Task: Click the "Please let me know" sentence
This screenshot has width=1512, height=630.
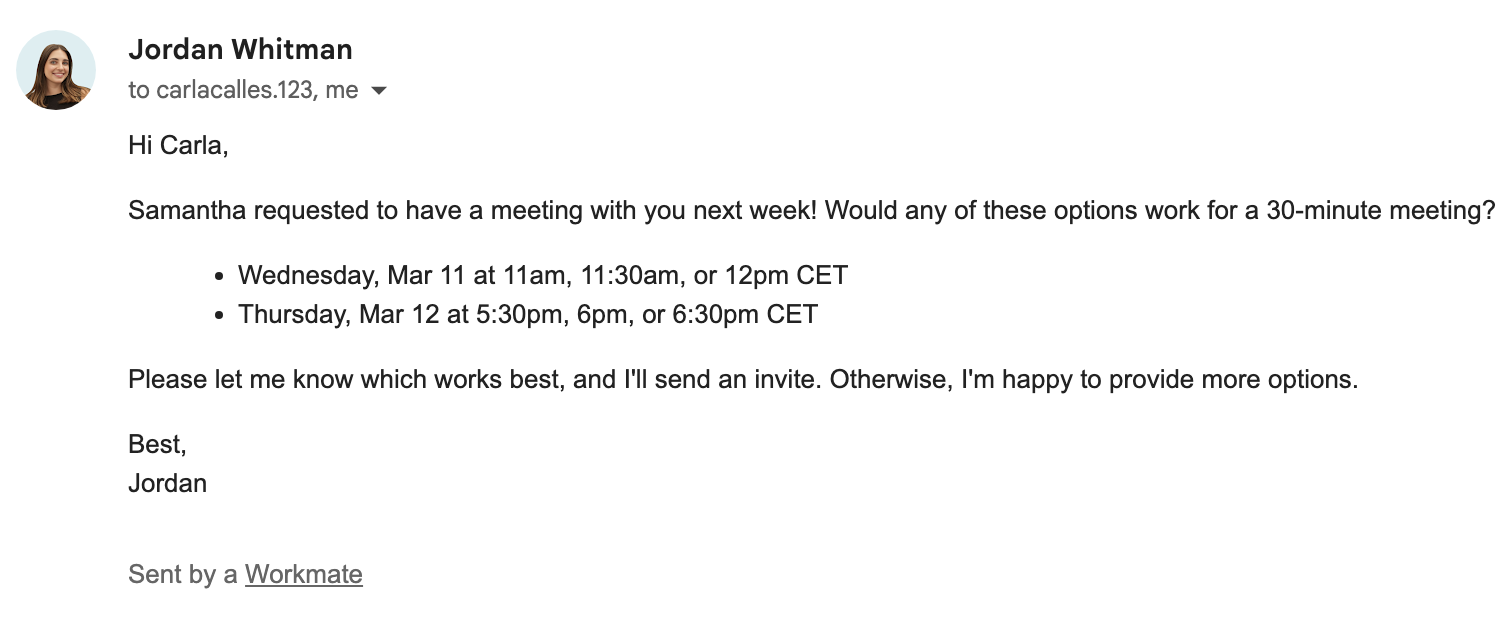Action: [743, 380]
